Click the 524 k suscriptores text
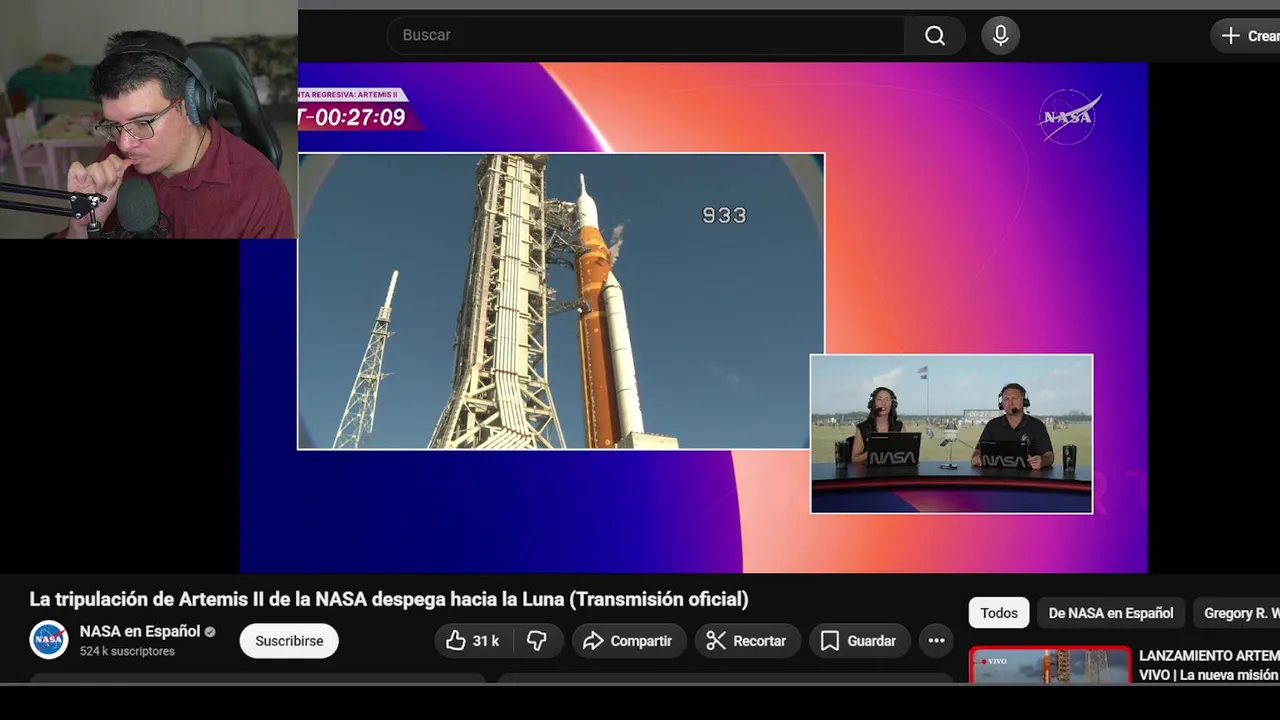 coord(127,652)
